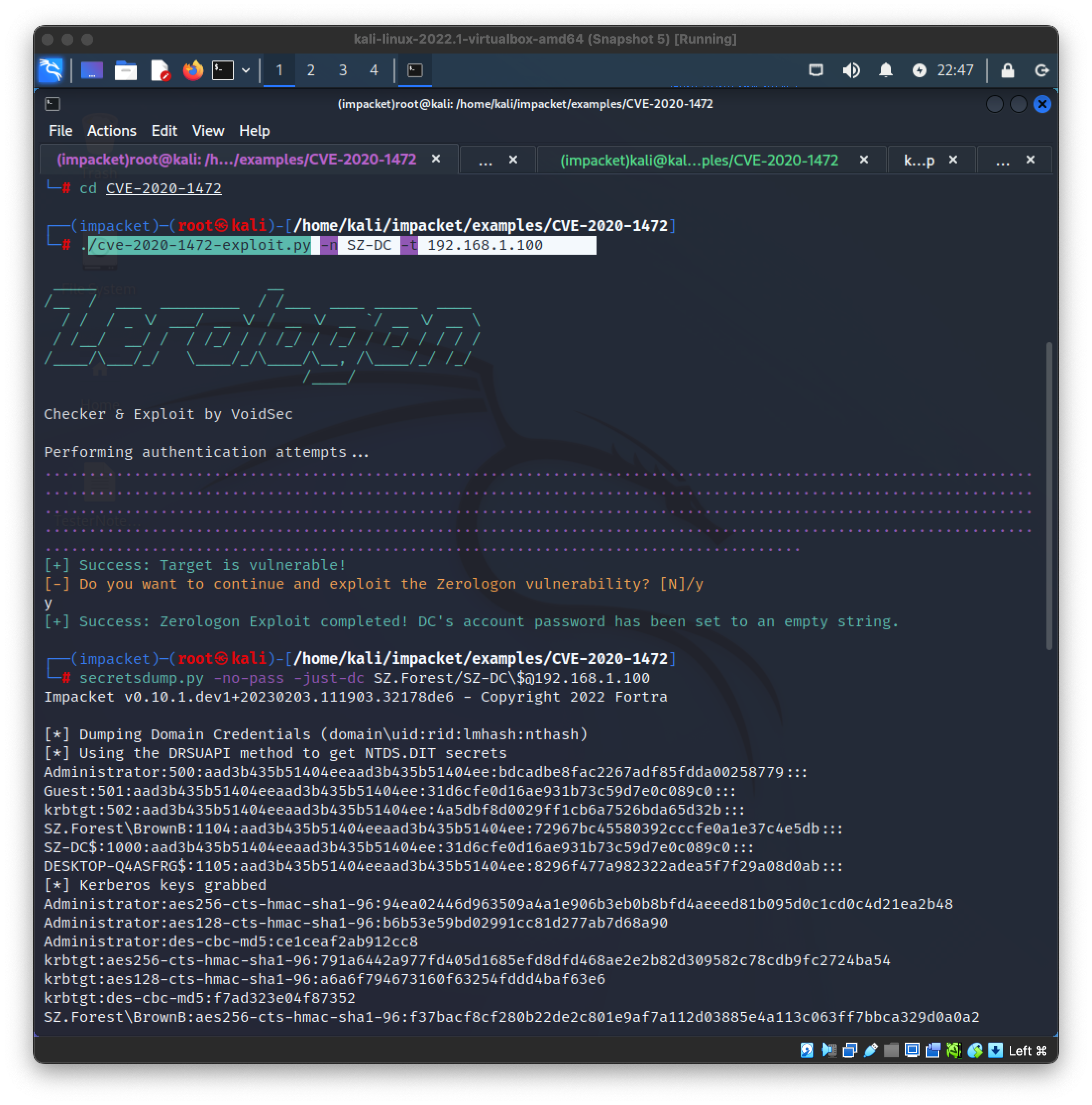This screenshot has width=1092, height=1105.
Task: Click the VirtualBox display status icon
Action: coord(912,1050)
